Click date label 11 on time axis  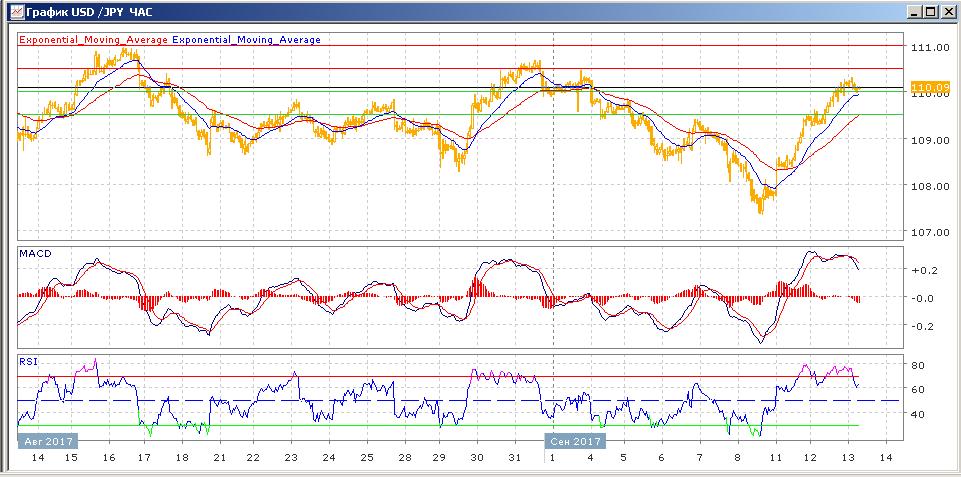click(x=775, y=459)
